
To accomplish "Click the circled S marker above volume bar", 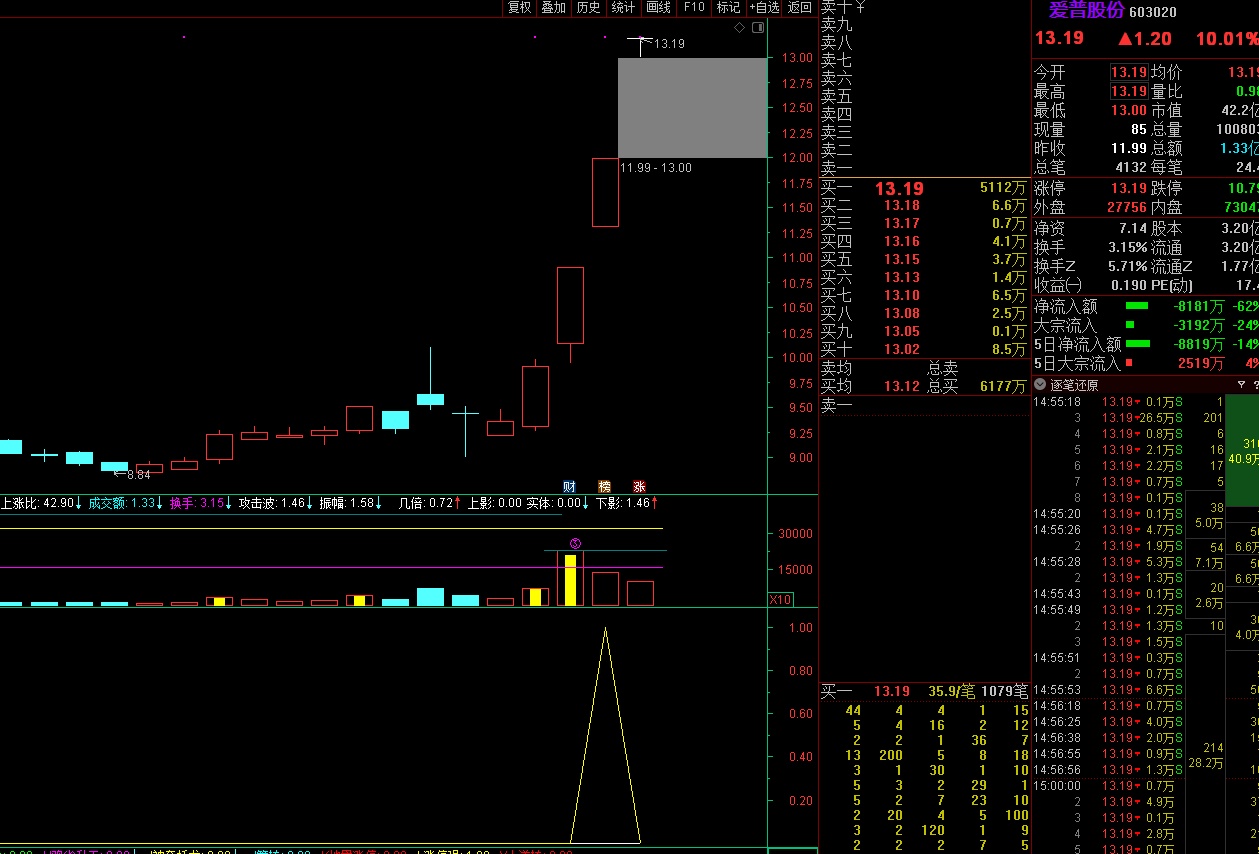I will point(575,543).
